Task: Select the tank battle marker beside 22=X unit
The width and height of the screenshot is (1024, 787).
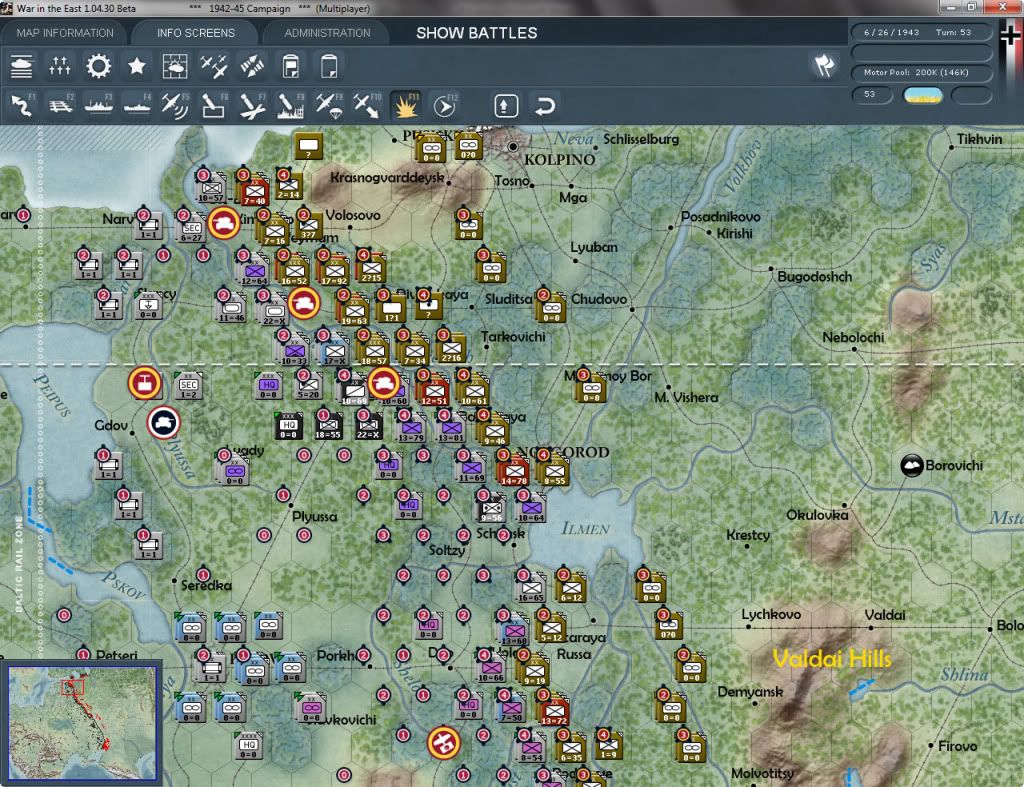Action: pos(304,304)
